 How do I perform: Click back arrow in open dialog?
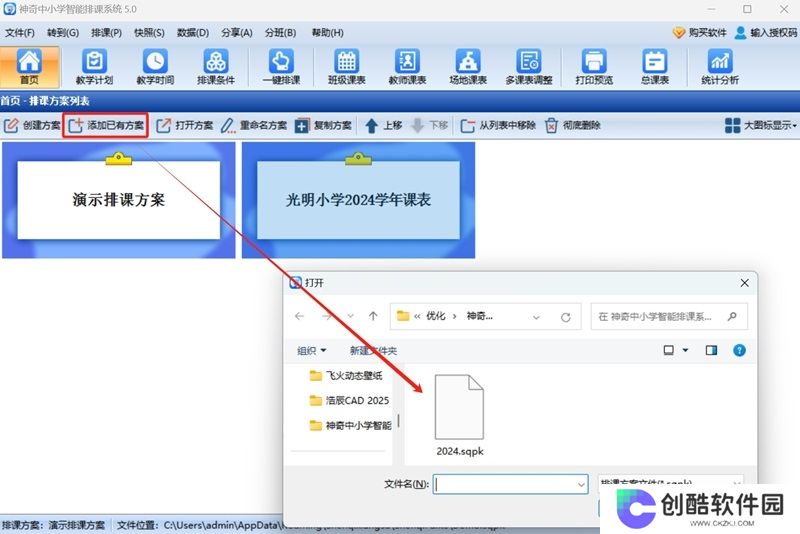[299, 317]
